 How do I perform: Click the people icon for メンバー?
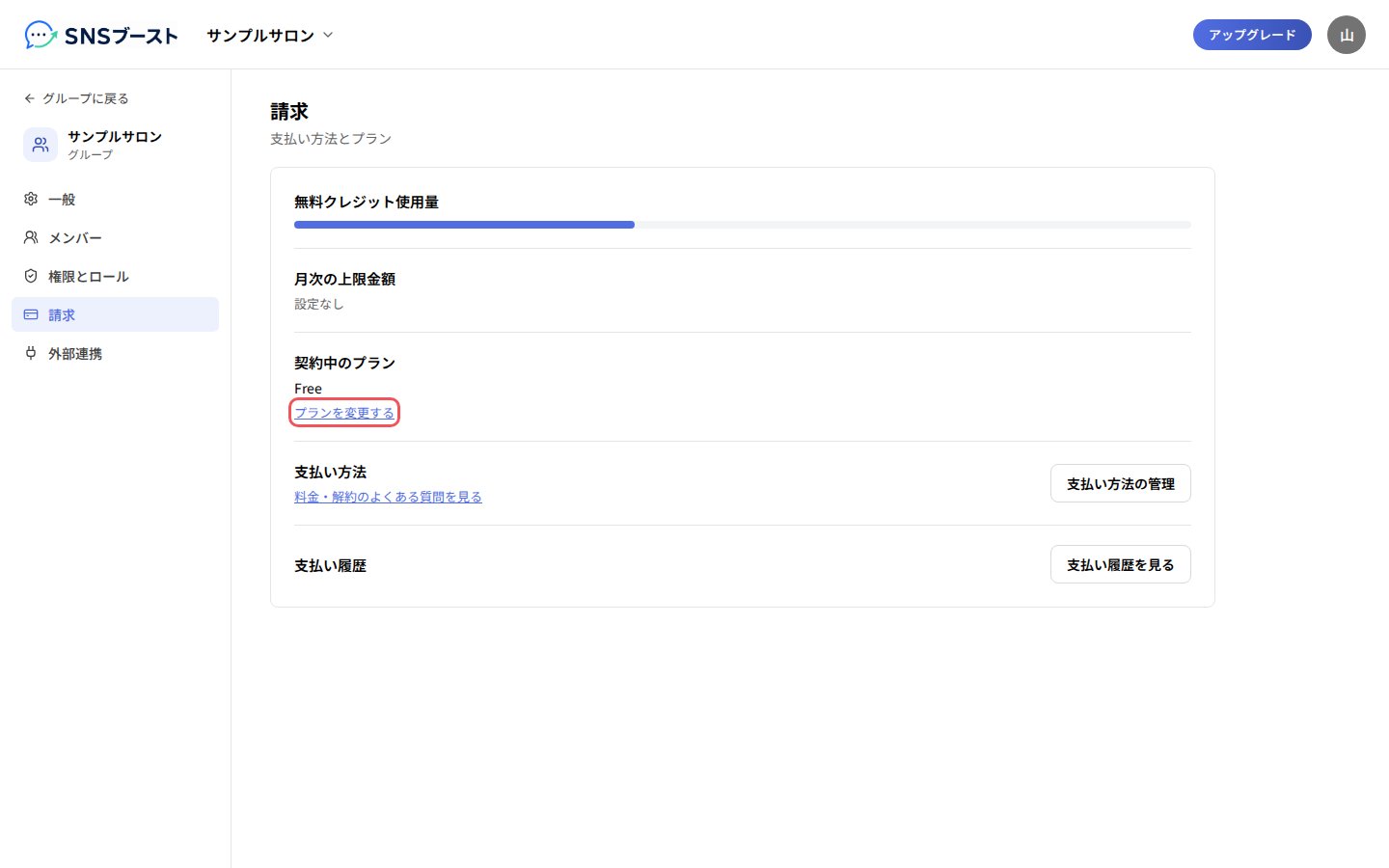(x=31, y=237)
